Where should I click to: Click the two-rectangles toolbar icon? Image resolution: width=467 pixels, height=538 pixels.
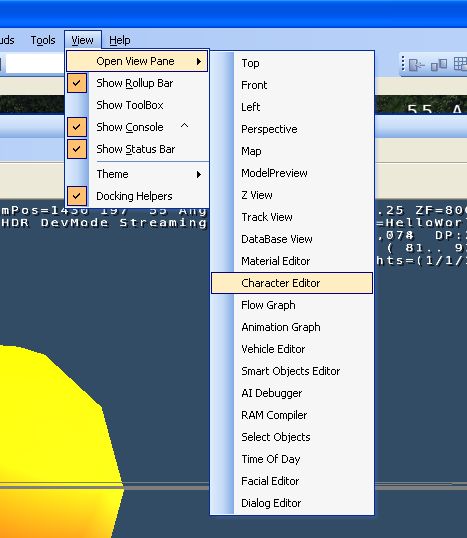(439, 65)
